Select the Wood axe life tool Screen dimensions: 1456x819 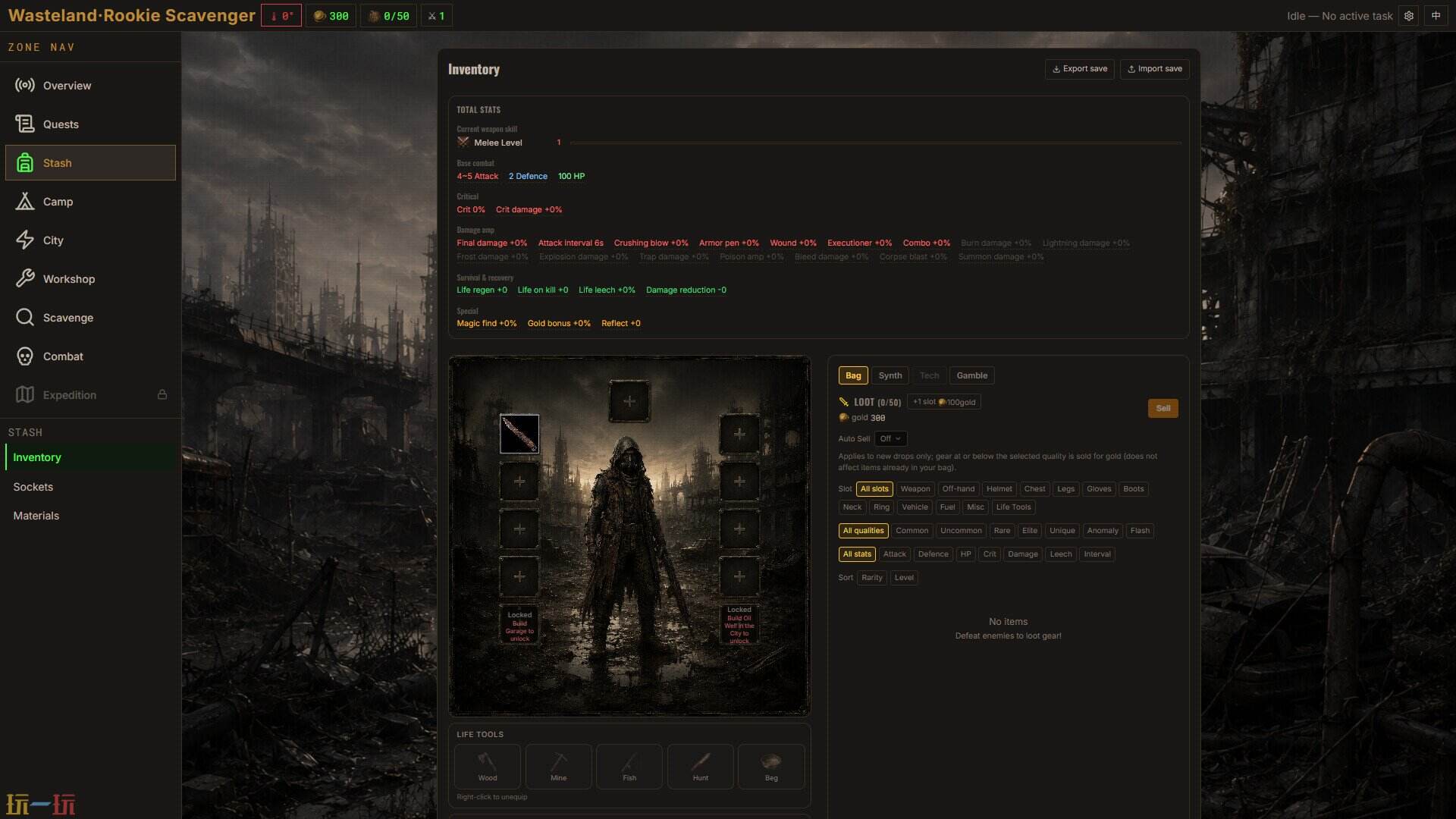click(x=488, y=767)
